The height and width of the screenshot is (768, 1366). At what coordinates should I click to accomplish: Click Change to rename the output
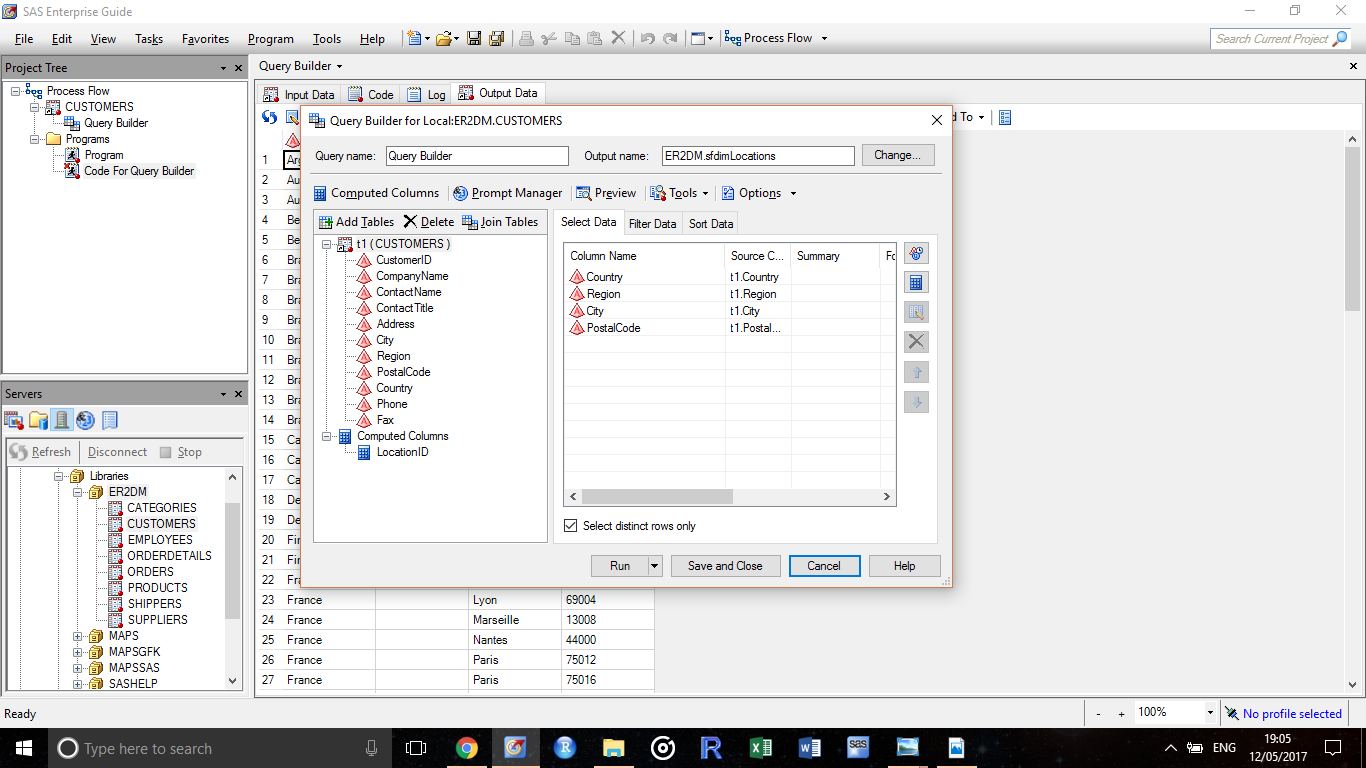(897, 155)
